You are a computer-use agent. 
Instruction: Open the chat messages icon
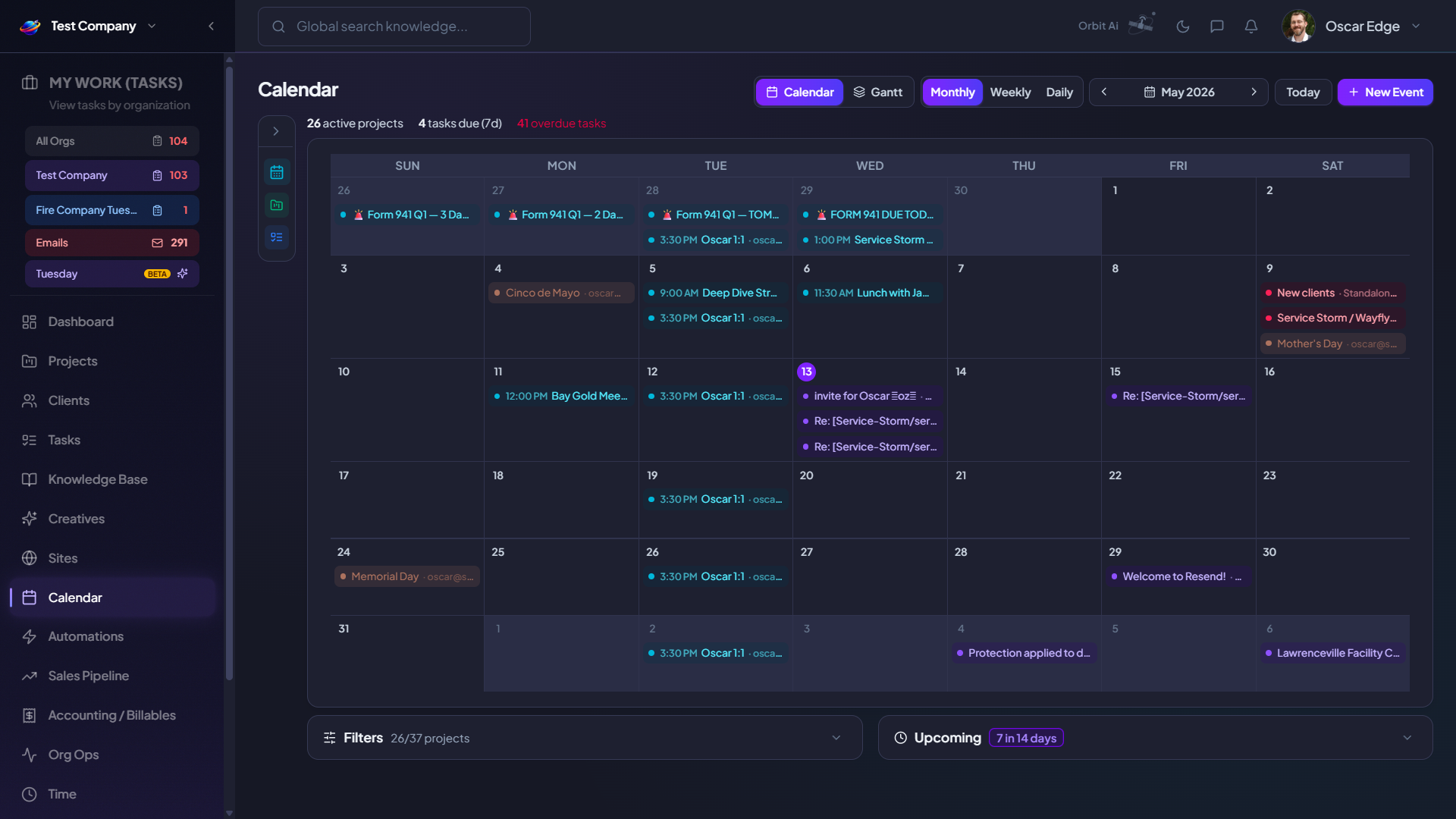[1217, 27]
